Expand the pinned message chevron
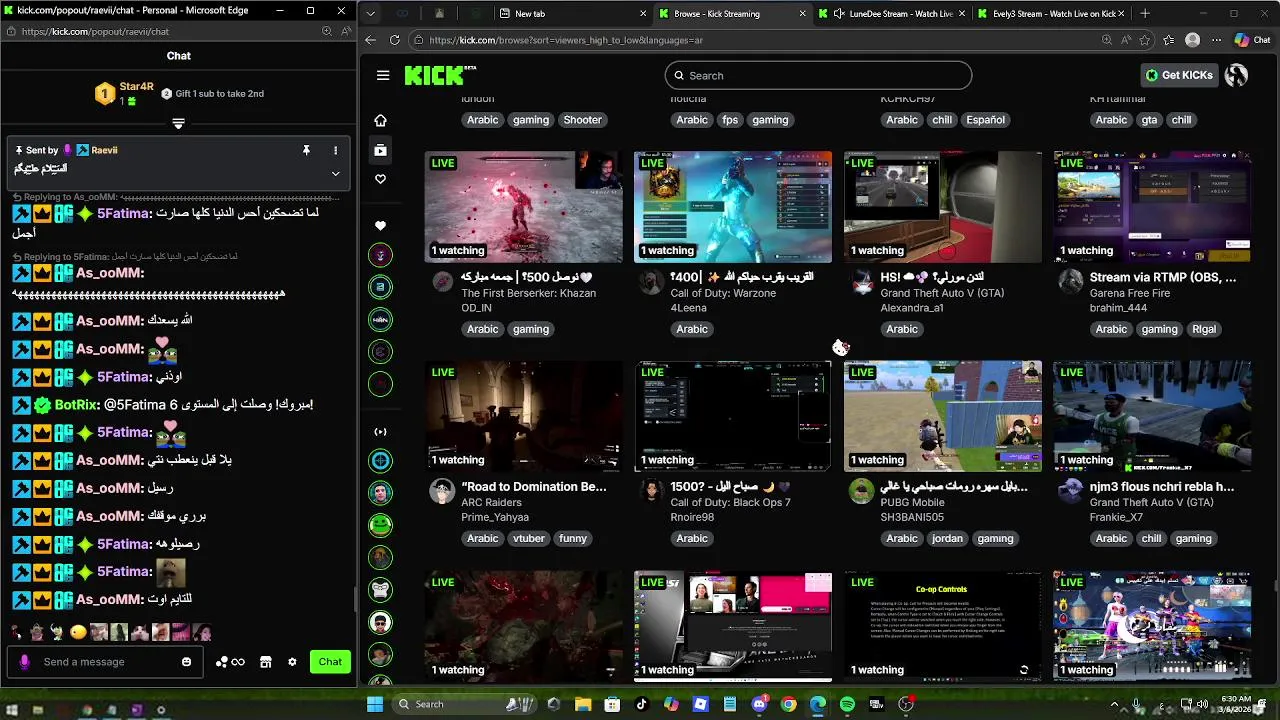This screenshot has height=720, width=1280. click(335, 173)
